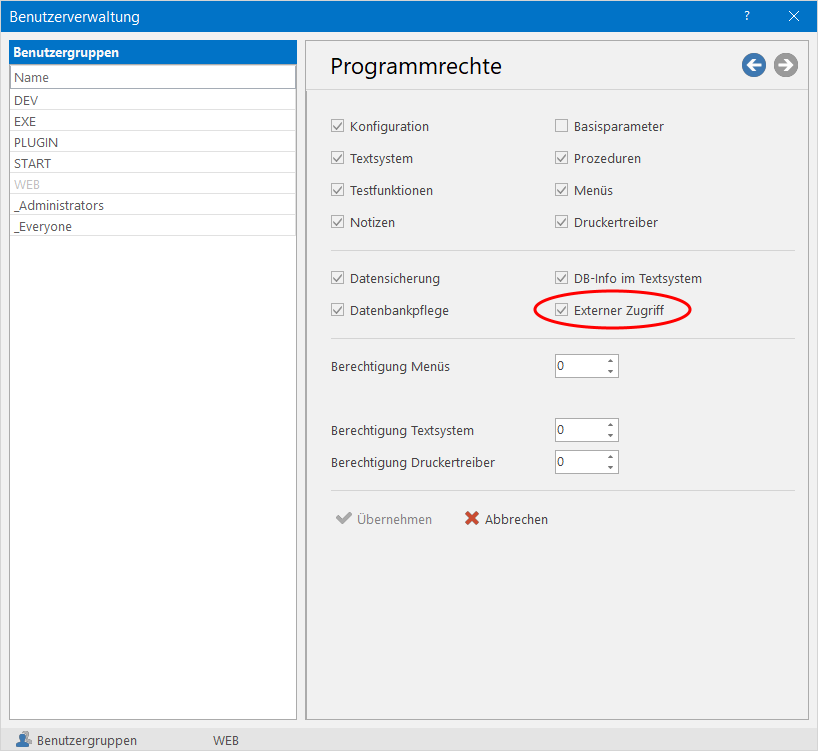Select the _Administrators user group

[60, 205]
